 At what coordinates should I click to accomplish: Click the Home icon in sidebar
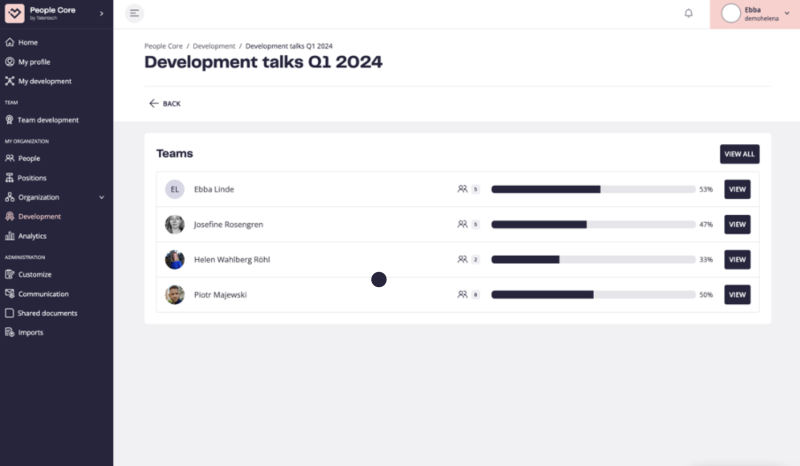[x=10, y=42]
